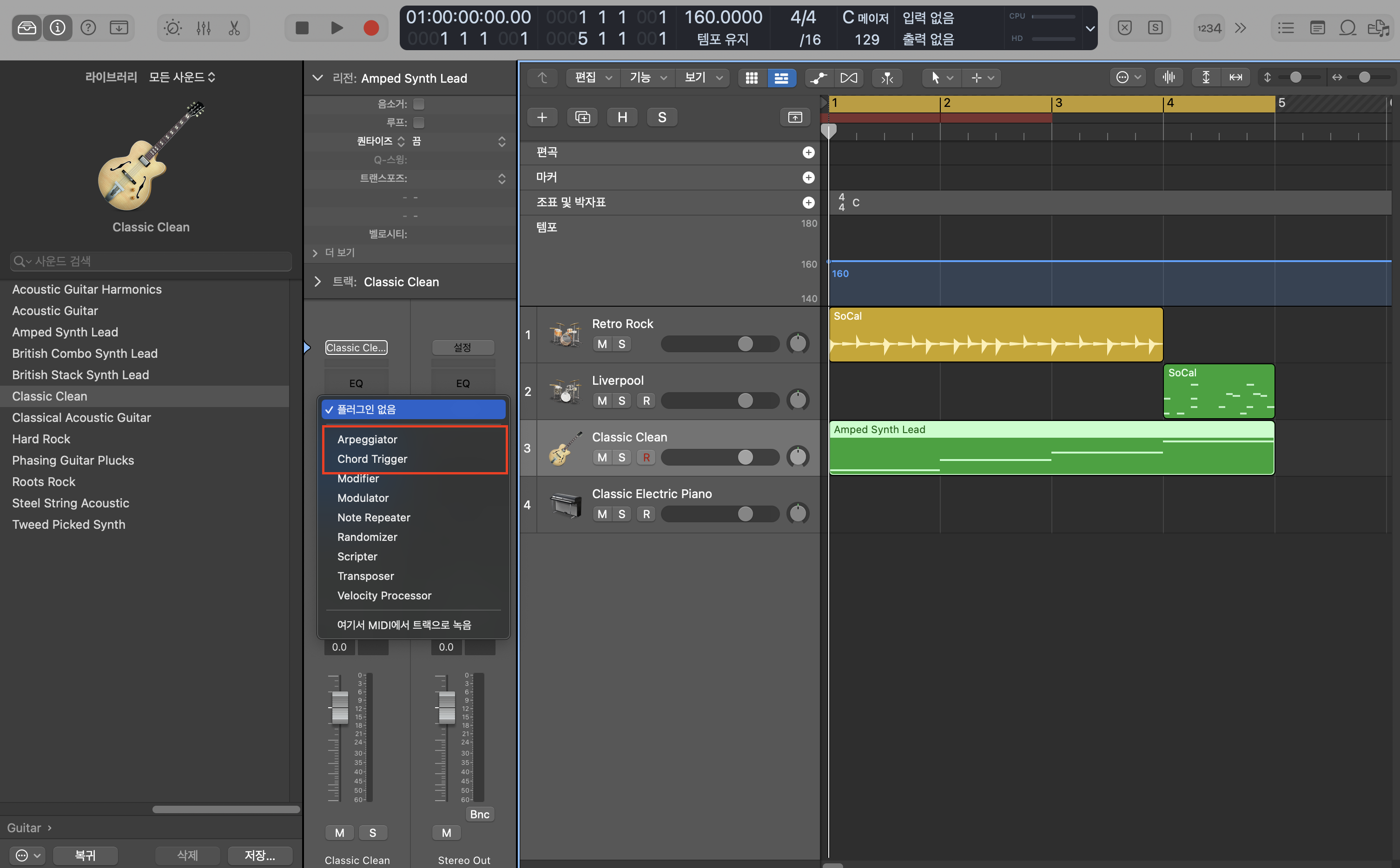Open the Scissors editors icon

click(x=234, y=27)
